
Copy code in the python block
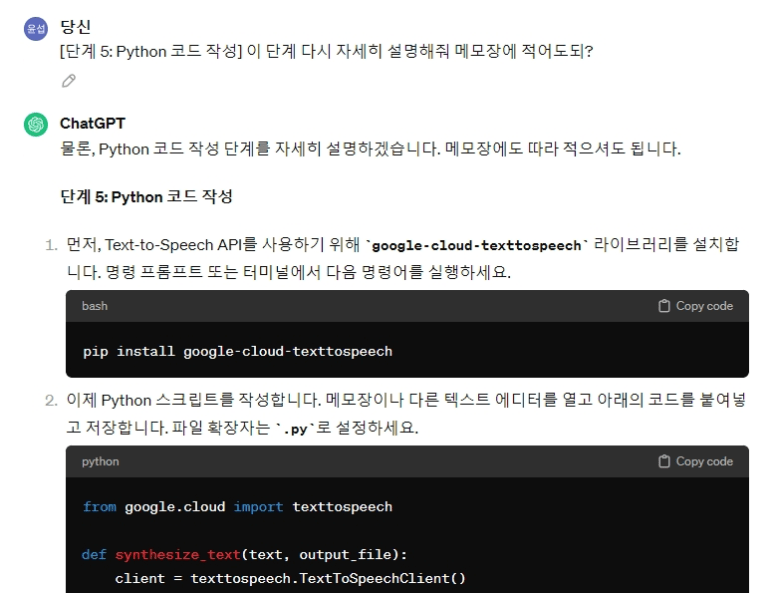pyautogui.click(x=695, y=461)
